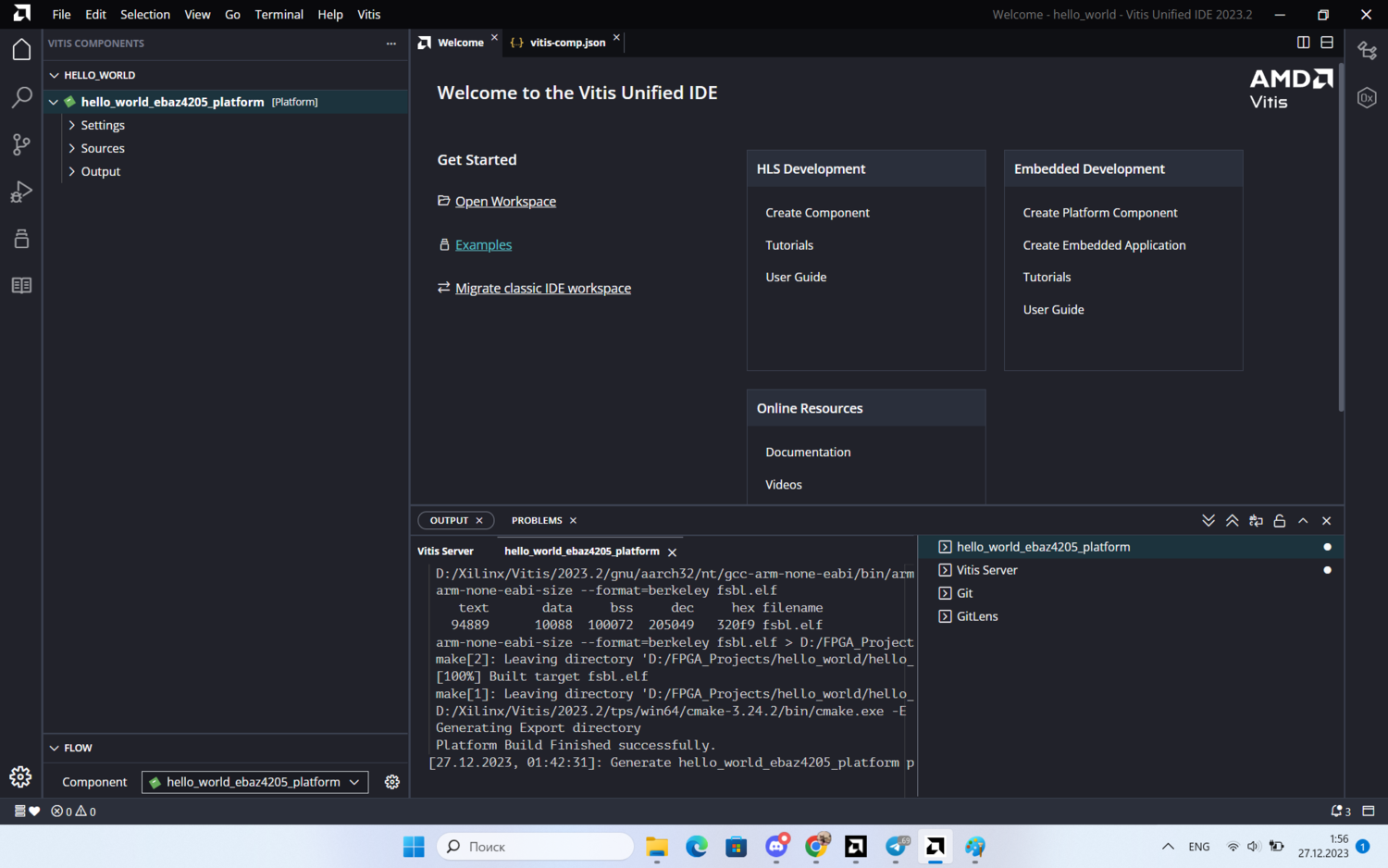Screen dimensions: 1388x868
Task: Expand the Settings tree node
Action: point(102,125)
